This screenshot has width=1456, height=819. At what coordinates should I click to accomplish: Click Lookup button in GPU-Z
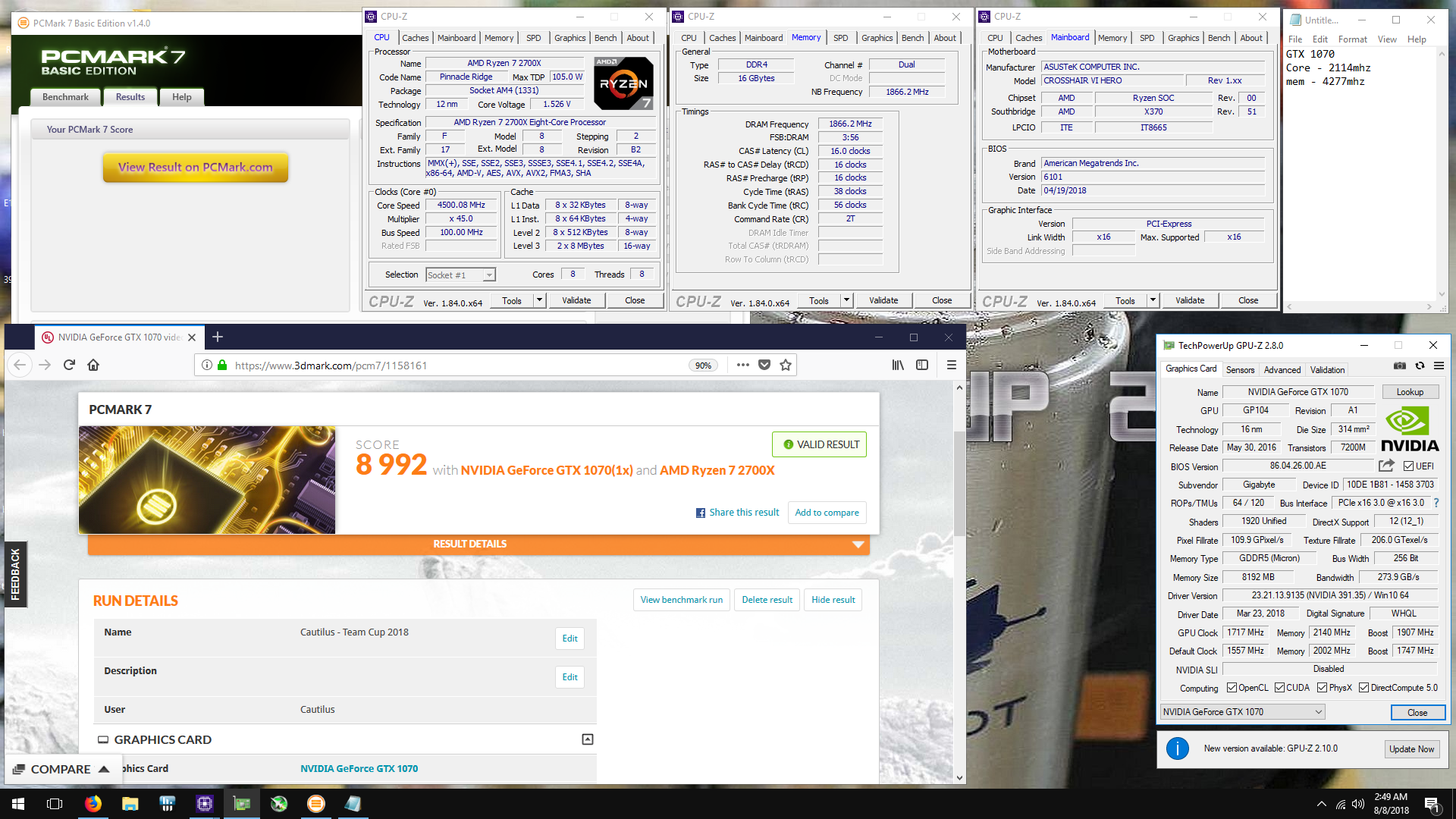tap(1410, 392)
